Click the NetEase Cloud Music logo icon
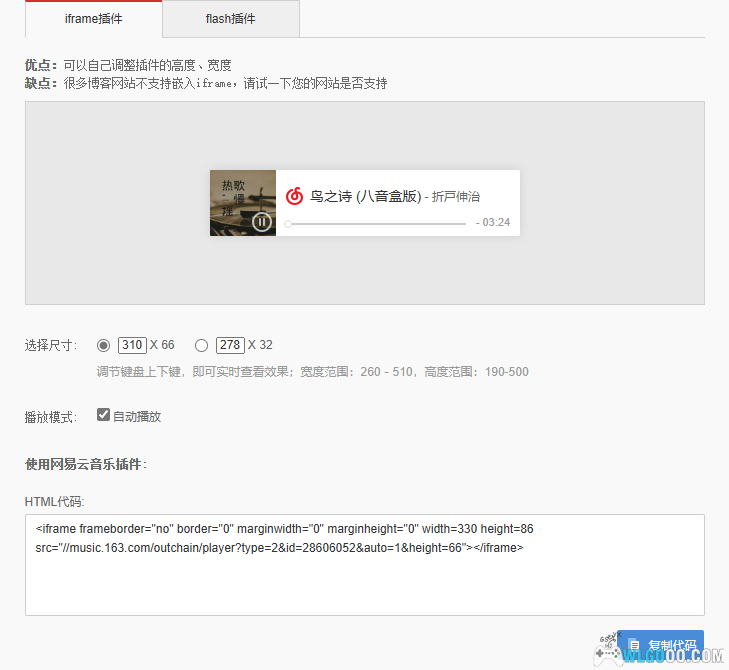Viewport: 729px width, 670px height. click(294, 196)
